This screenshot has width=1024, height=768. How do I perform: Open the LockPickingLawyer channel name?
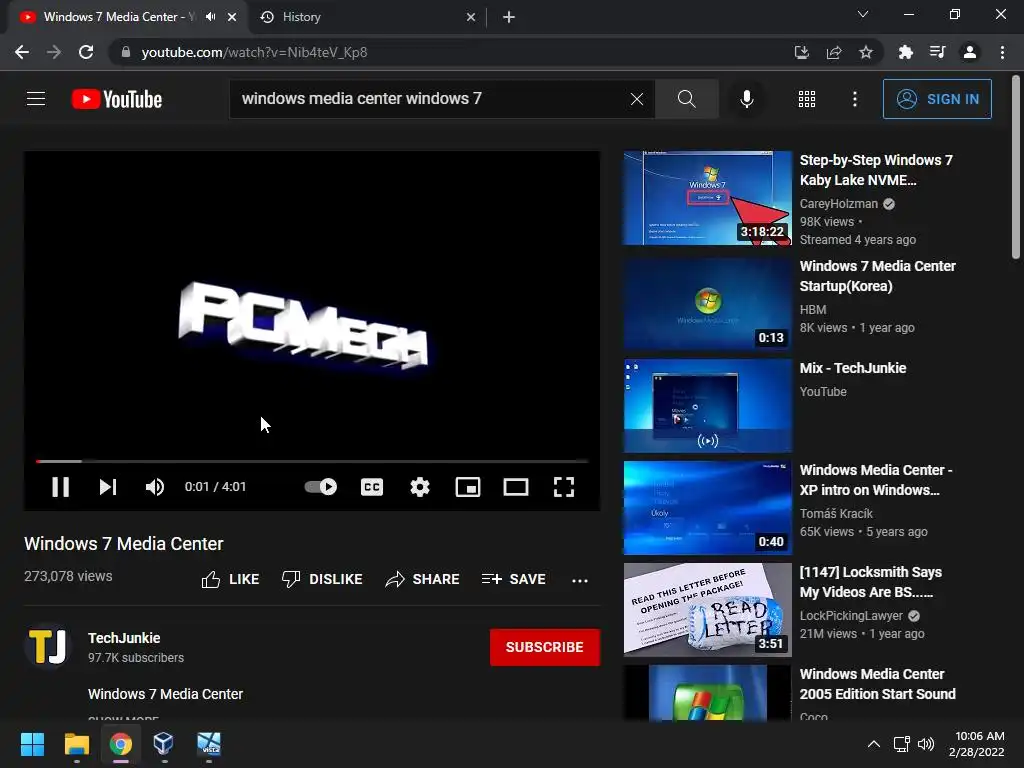pyautogui.click(x=851, y=616)
